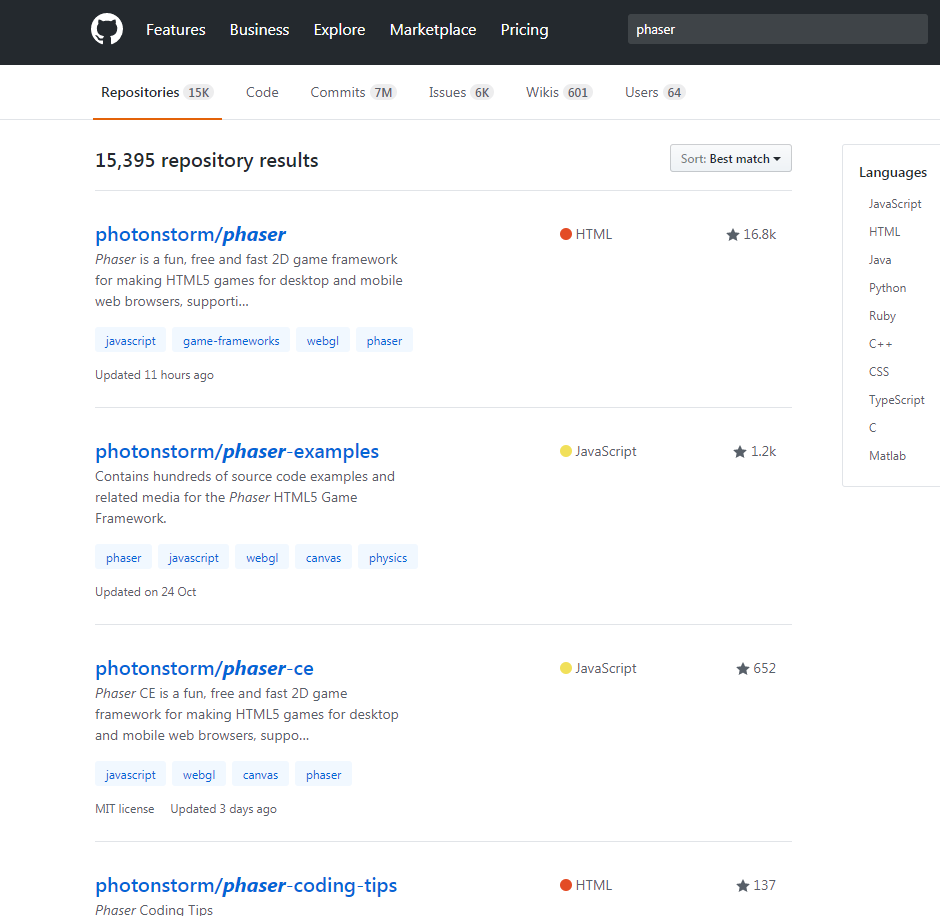The height and width of the screenshot is (916, 940).
Task: Filter results by Matlab language
Action: click(x=887, y=456)
